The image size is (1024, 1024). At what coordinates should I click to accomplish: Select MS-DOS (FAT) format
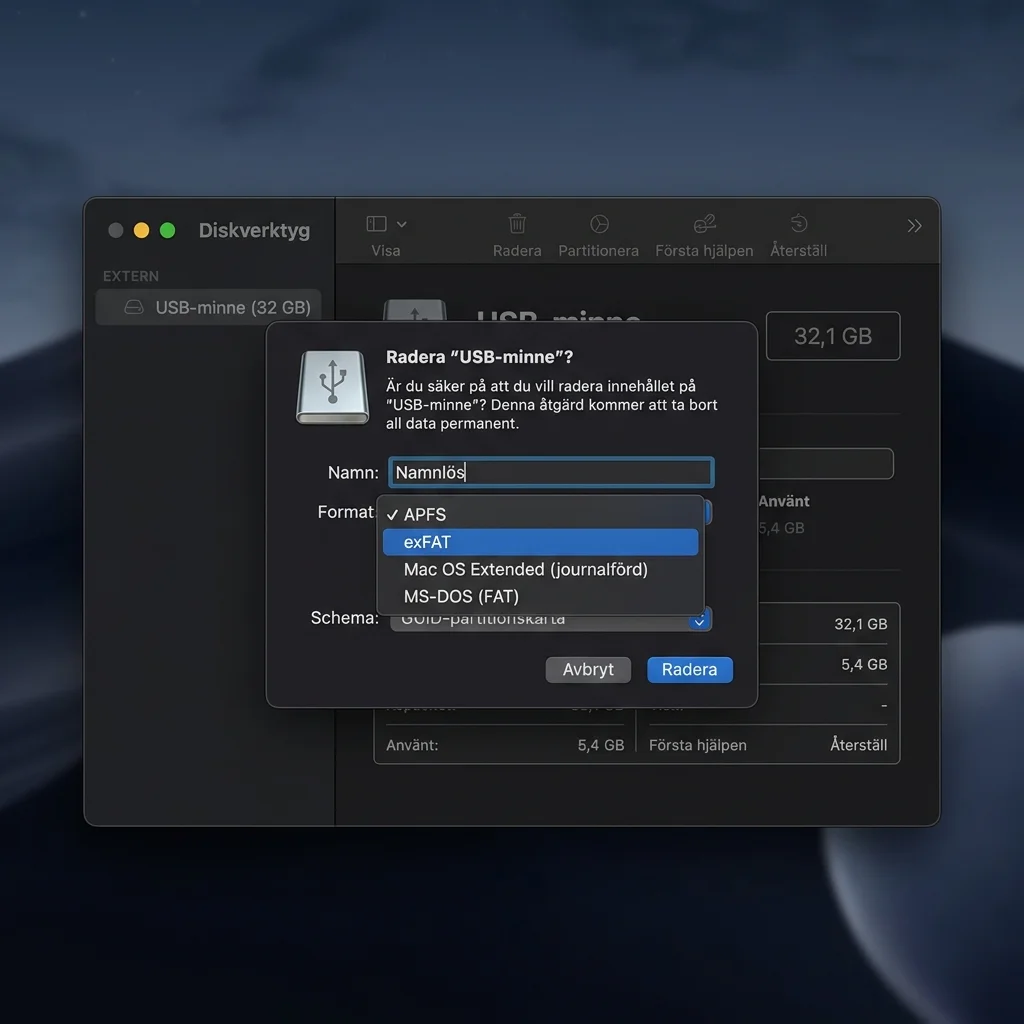tap(540, 597)
